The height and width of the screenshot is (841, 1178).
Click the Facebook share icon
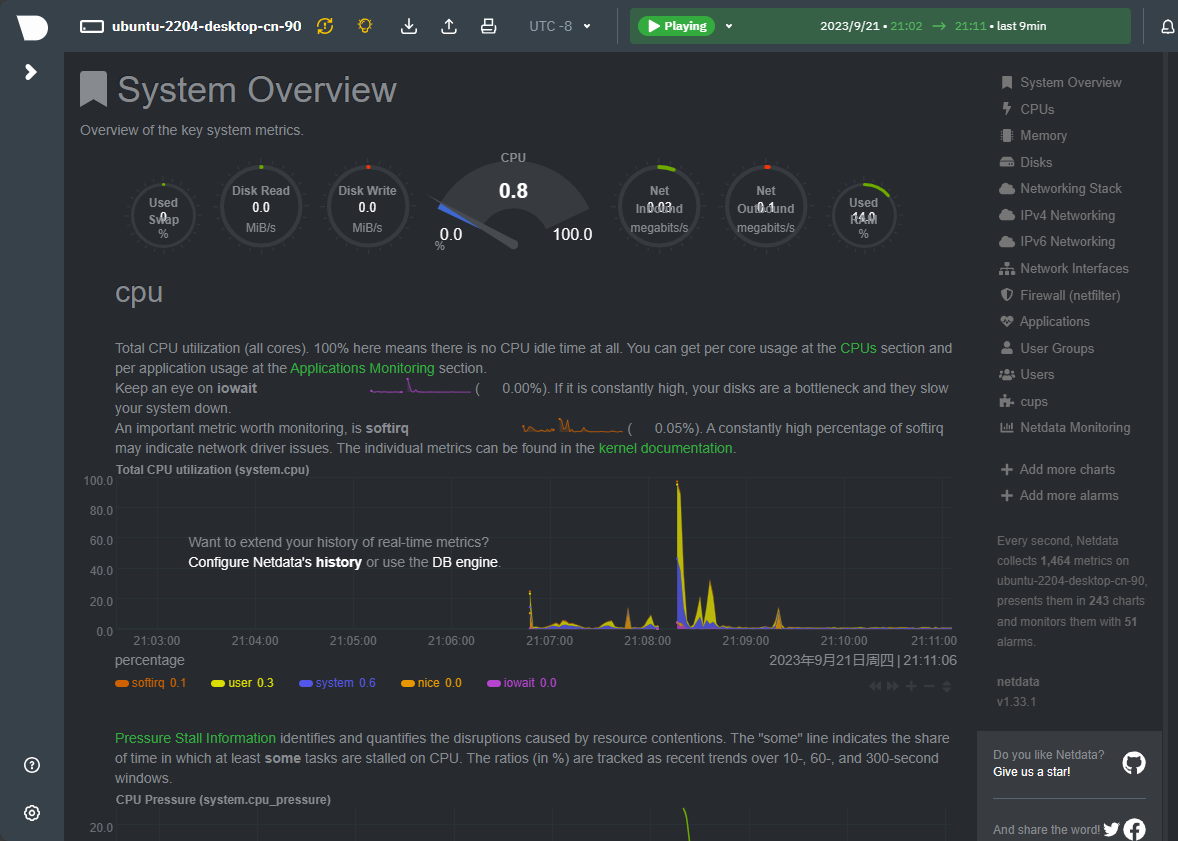1134,830
